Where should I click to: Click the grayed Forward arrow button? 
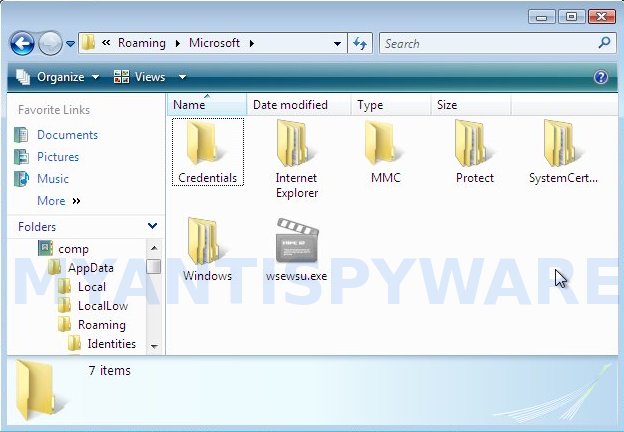[x=50, y=43]
